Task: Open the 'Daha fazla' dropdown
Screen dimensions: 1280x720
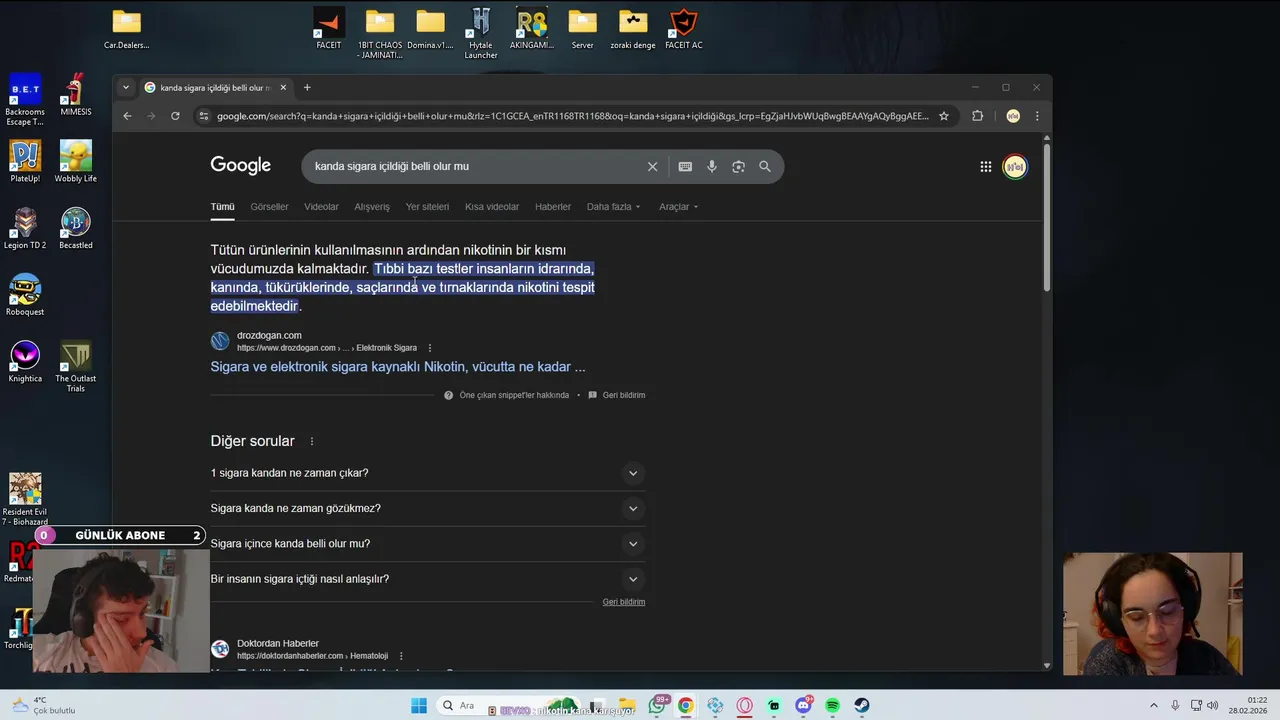Action: coord(613,207)
